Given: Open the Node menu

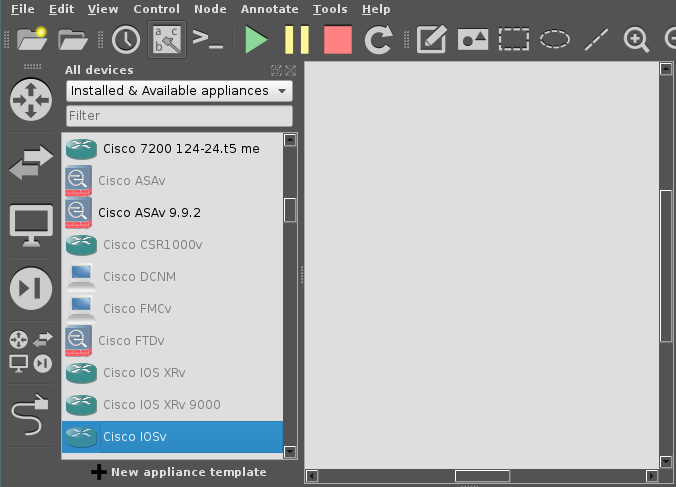Looking at the screenshot, I should tap(210, 9).
